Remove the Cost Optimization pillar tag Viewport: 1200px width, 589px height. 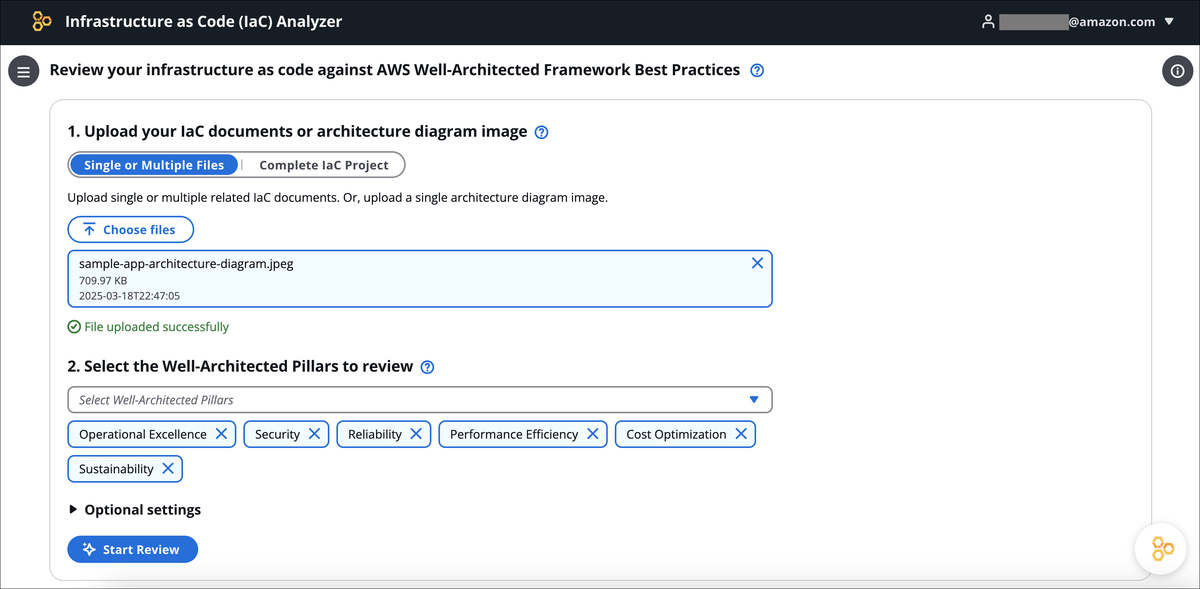coord(741,434)
